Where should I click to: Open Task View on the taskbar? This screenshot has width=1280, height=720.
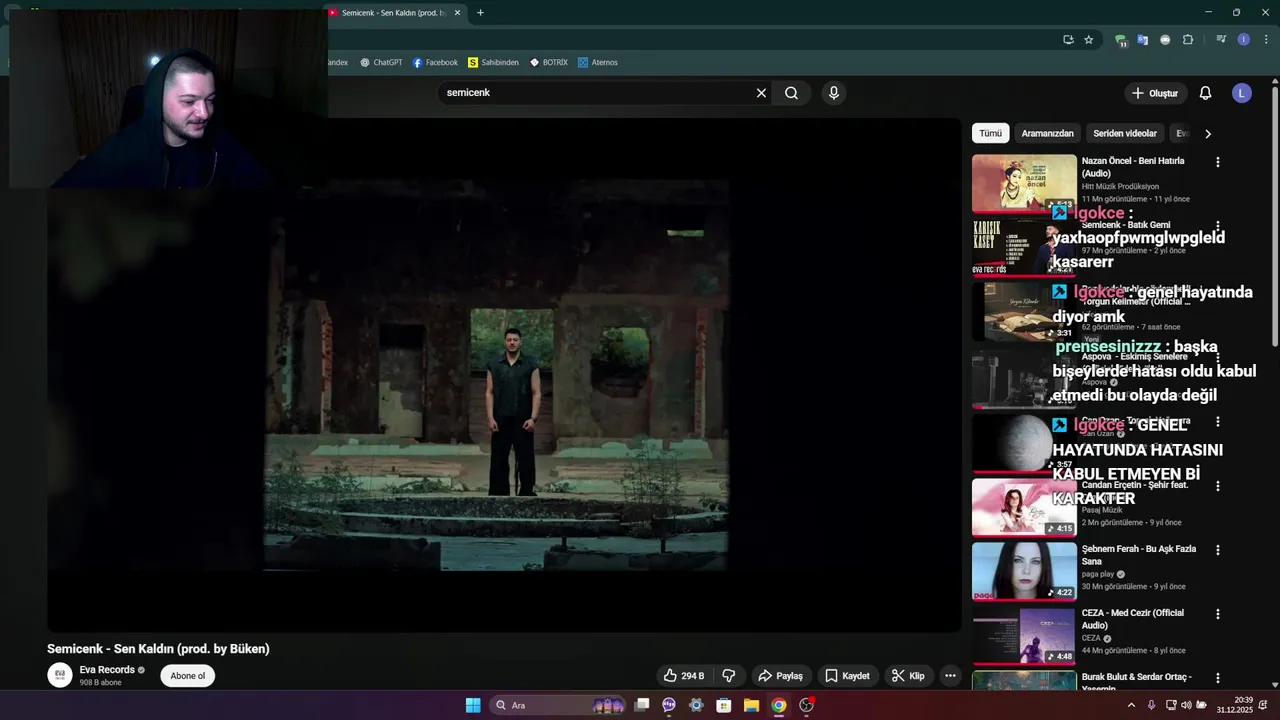coord(642,705)
